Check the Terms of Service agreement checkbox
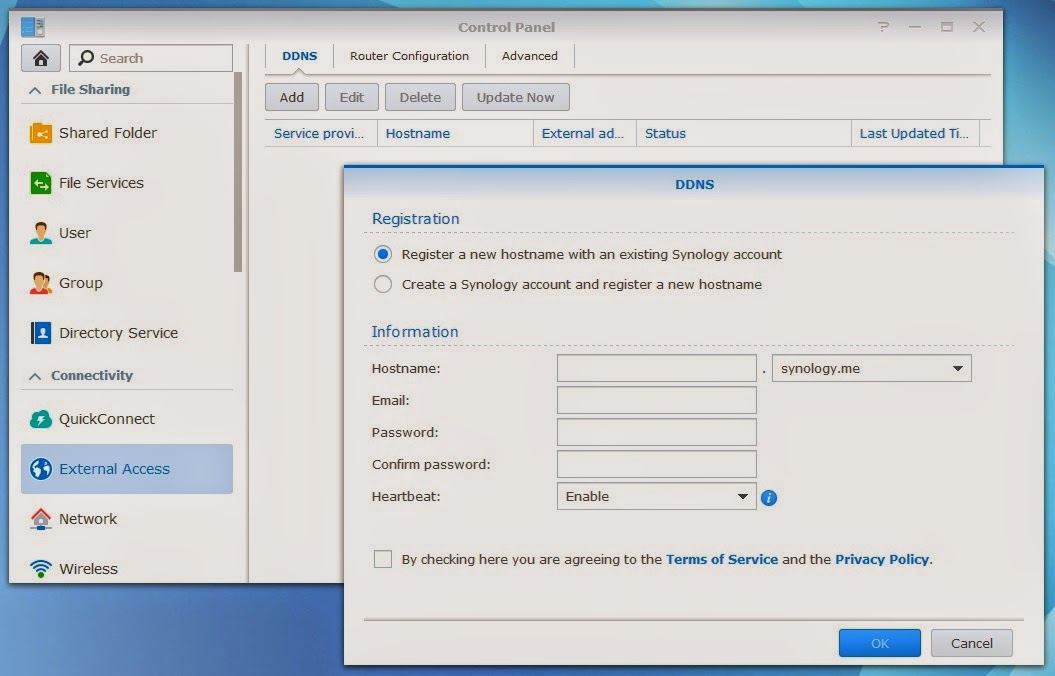The width and height of the screenshot is (1055, 676). (x=383, y=559)
